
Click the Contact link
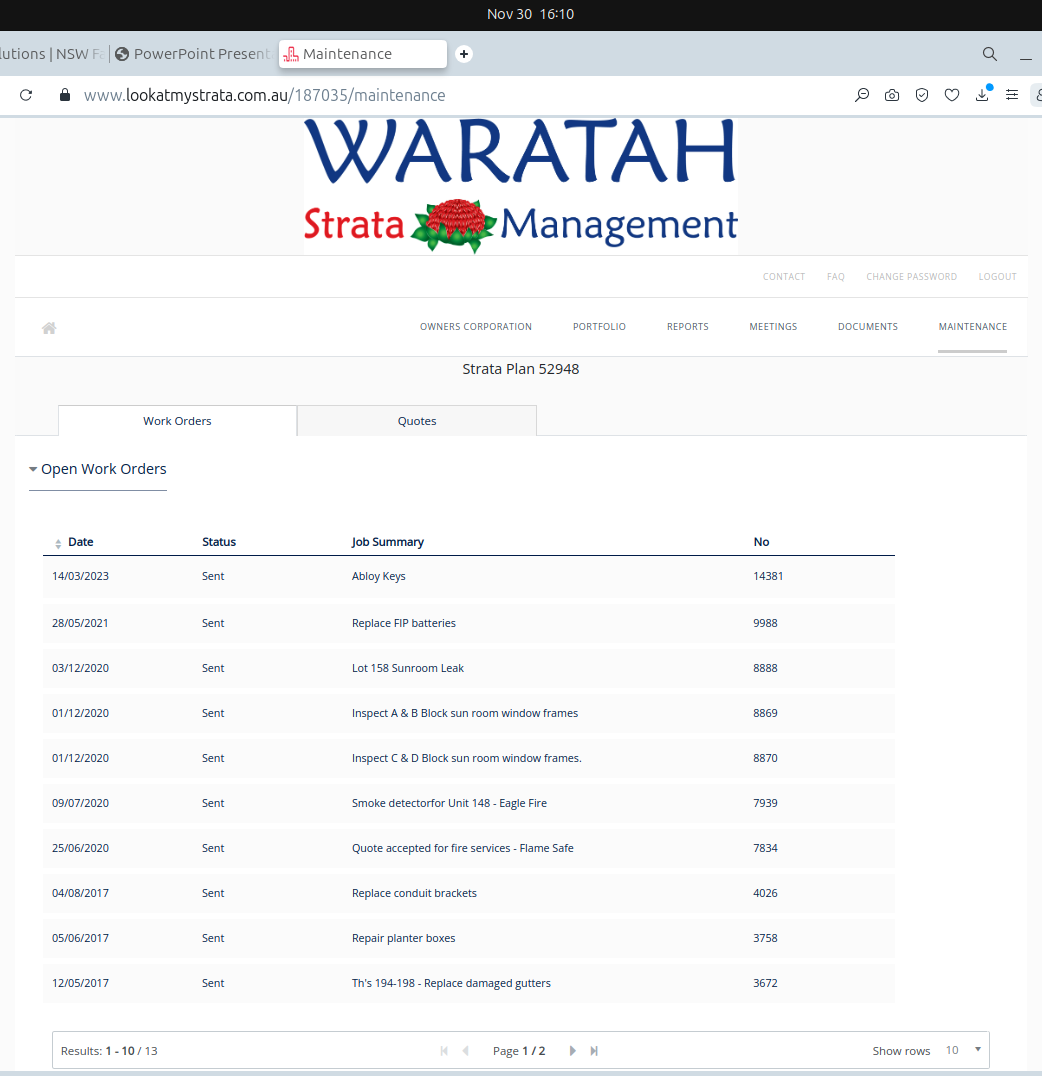[783, 277]
